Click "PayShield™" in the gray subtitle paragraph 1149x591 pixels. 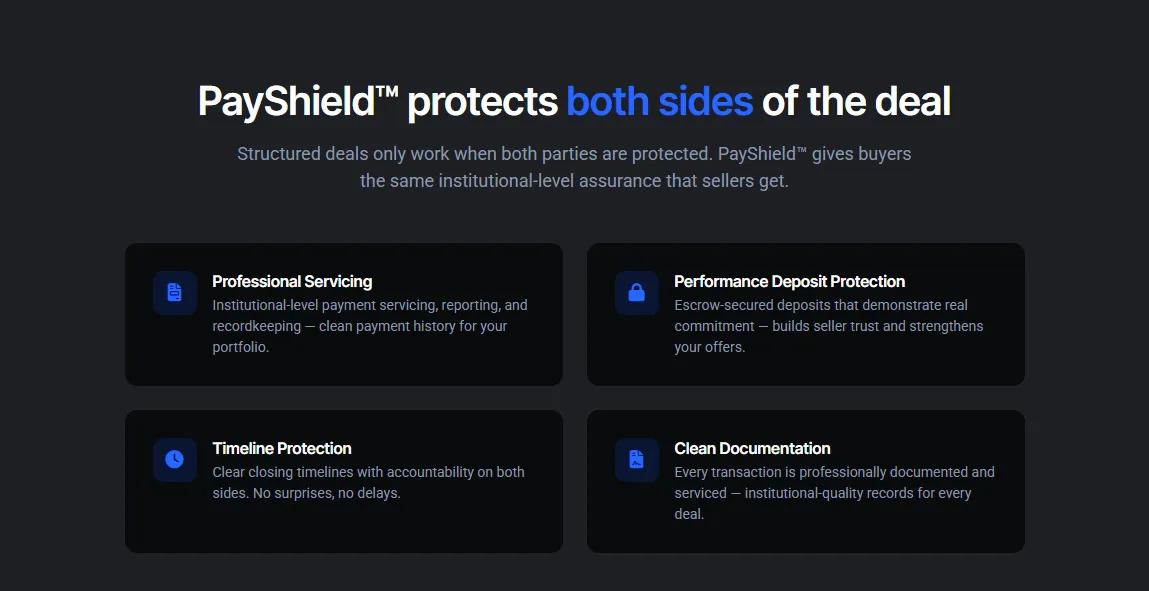pos(763,154)
